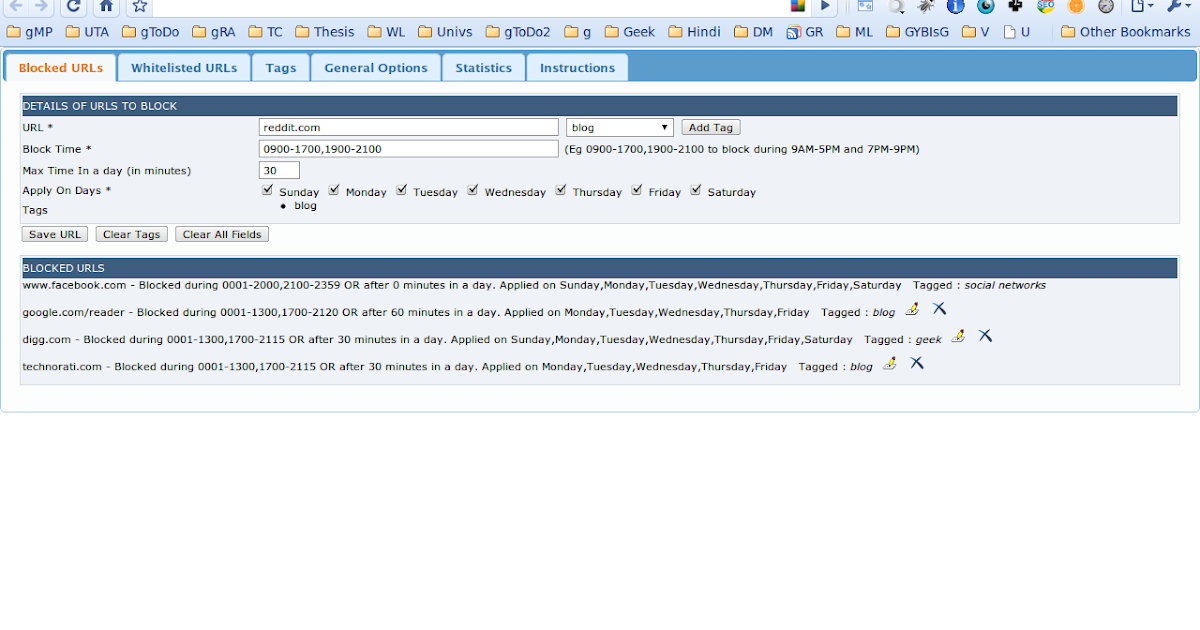1200x630 pixels.
Task: Open the gMP bookmarks folder
Action: pos(30,32)
